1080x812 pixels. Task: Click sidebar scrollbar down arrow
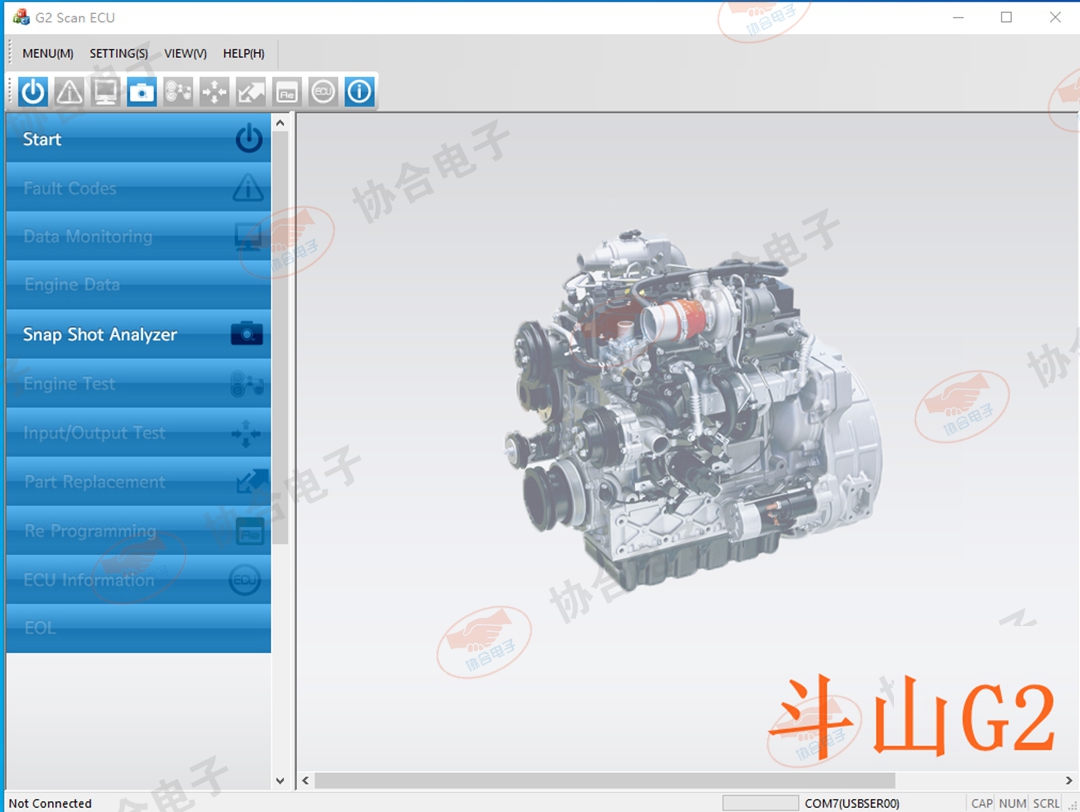[x=280, y=780]
